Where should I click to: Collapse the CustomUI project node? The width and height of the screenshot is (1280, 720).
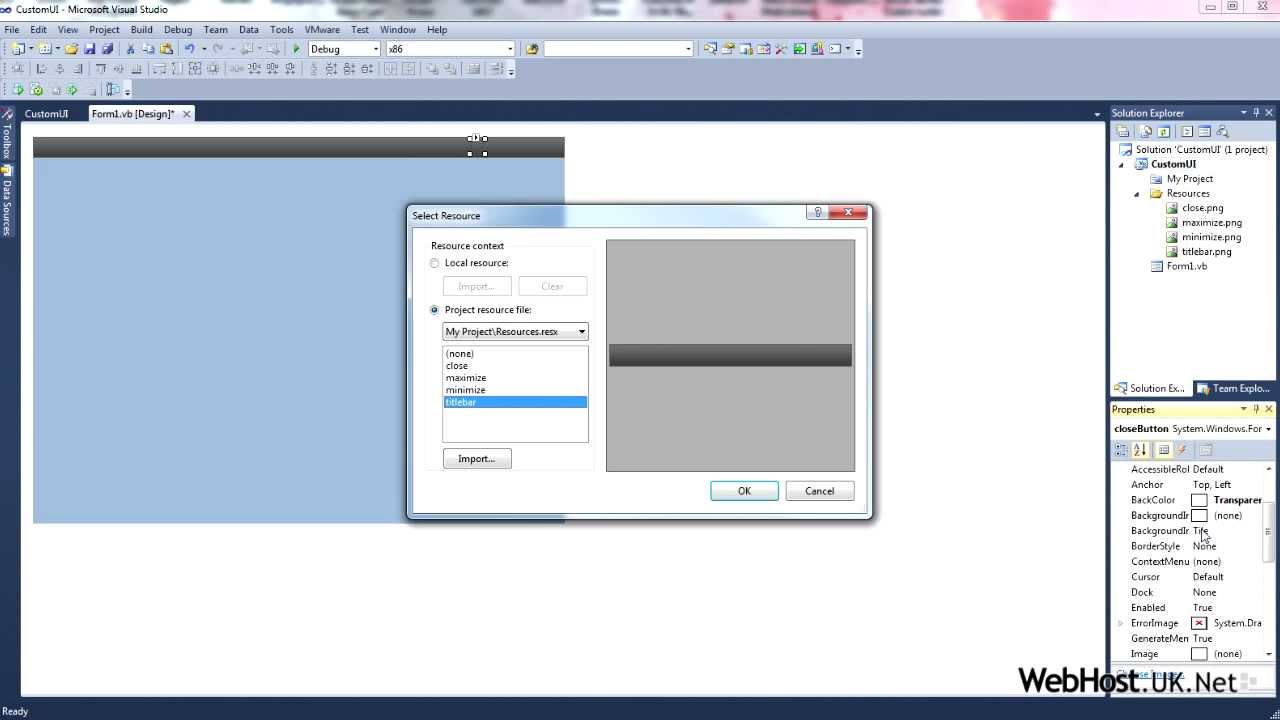pyautogui.click(x=1121, y=164)
